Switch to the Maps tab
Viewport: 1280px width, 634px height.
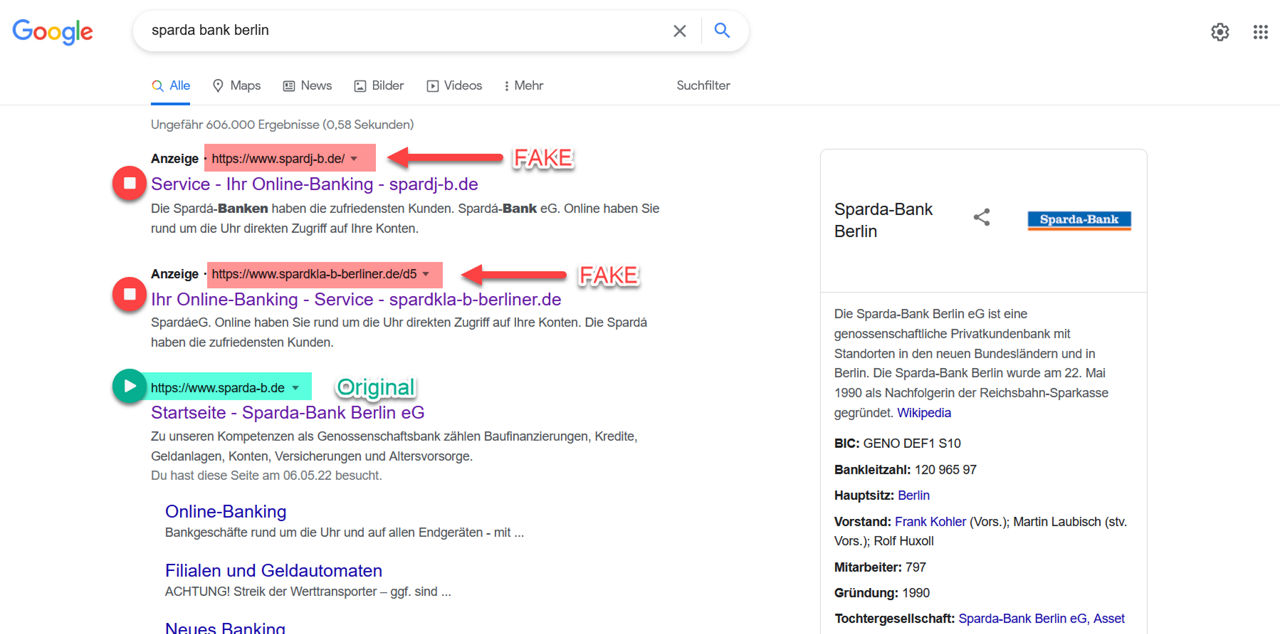point(237,86)
